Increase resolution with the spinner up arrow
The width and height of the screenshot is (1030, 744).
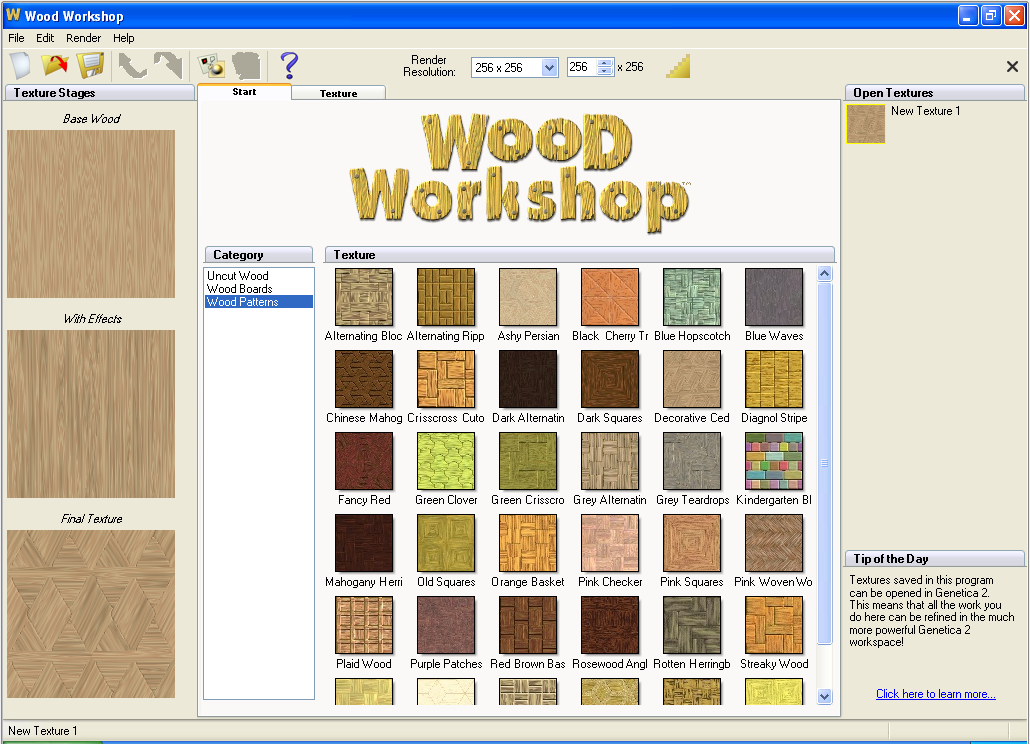pos(604,63)
